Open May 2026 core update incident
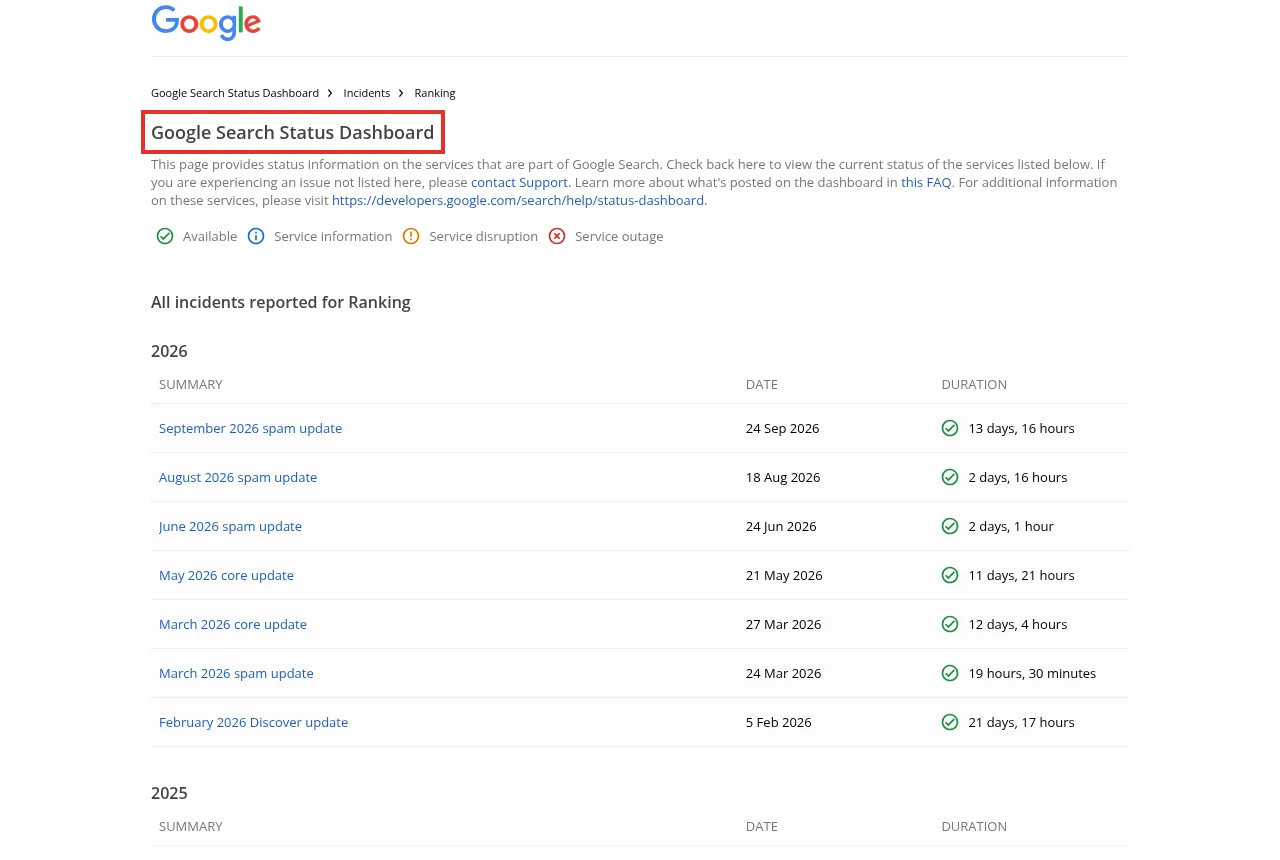1280x860 pixels. click(226, 575)
